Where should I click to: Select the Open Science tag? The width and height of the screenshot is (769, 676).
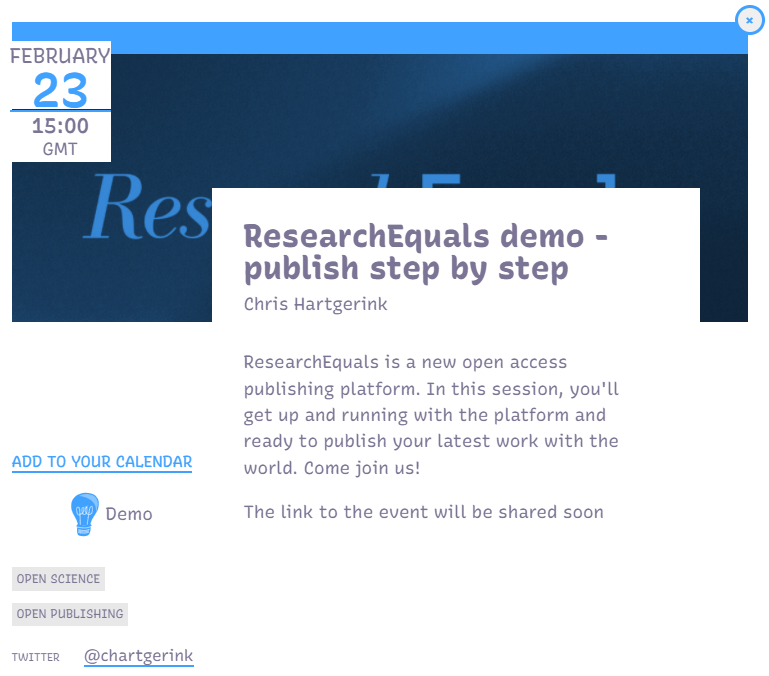58,579
